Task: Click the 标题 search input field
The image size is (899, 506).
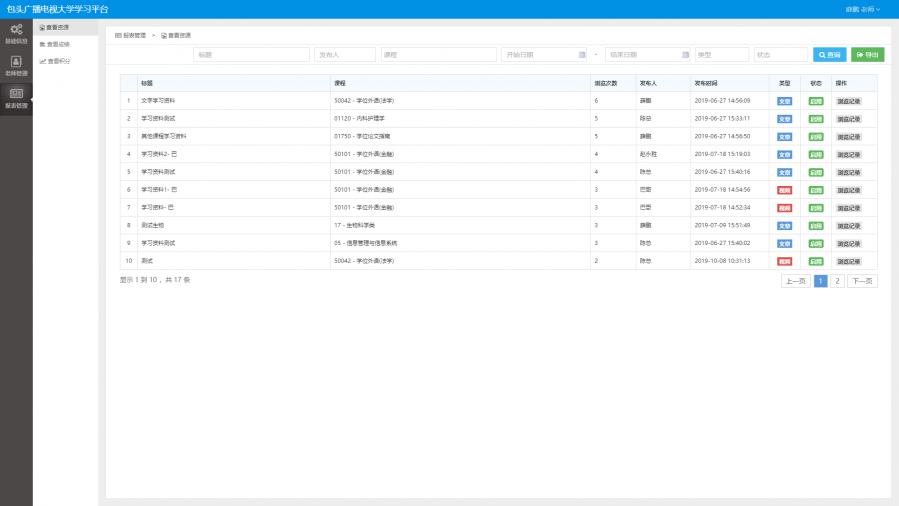Action: pyautogui.click(x=237, y=55)
